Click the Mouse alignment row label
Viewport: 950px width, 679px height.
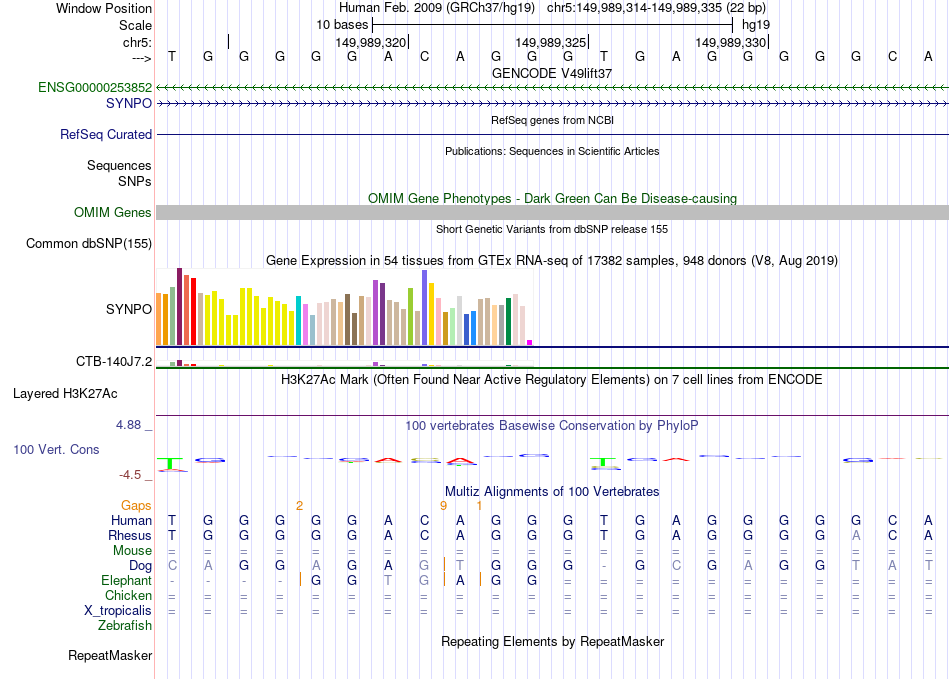133,551
